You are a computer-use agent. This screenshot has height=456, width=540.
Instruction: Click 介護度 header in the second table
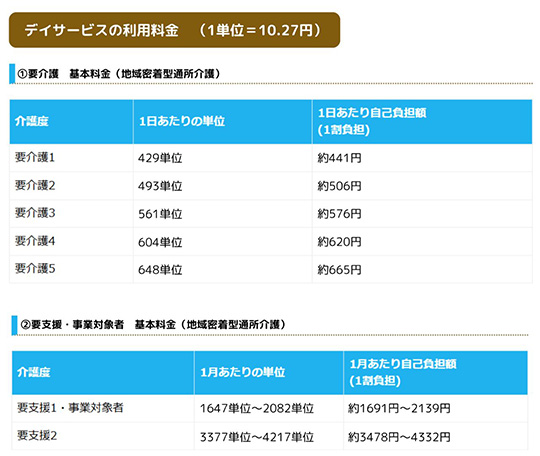point(103,373)
